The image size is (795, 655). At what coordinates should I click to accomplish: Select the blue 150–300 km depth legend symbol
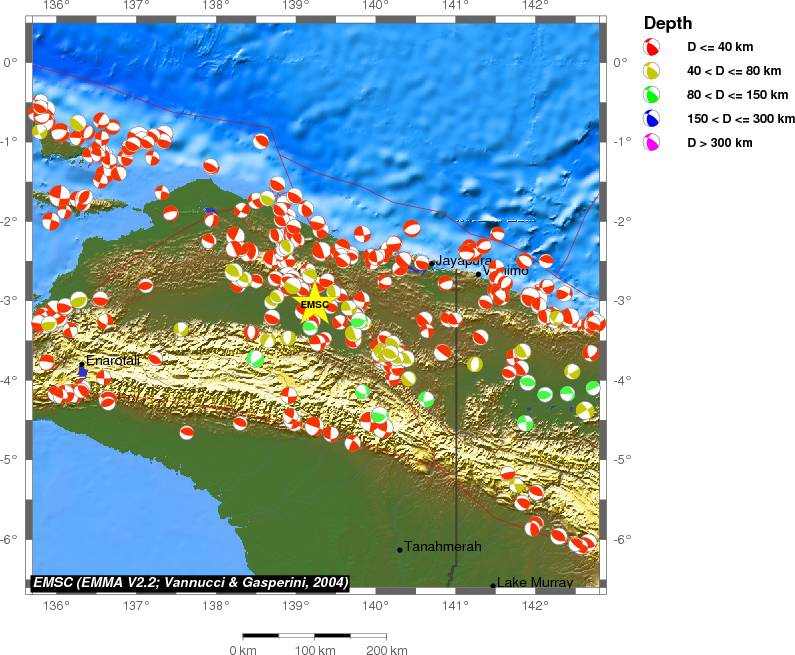652,119
